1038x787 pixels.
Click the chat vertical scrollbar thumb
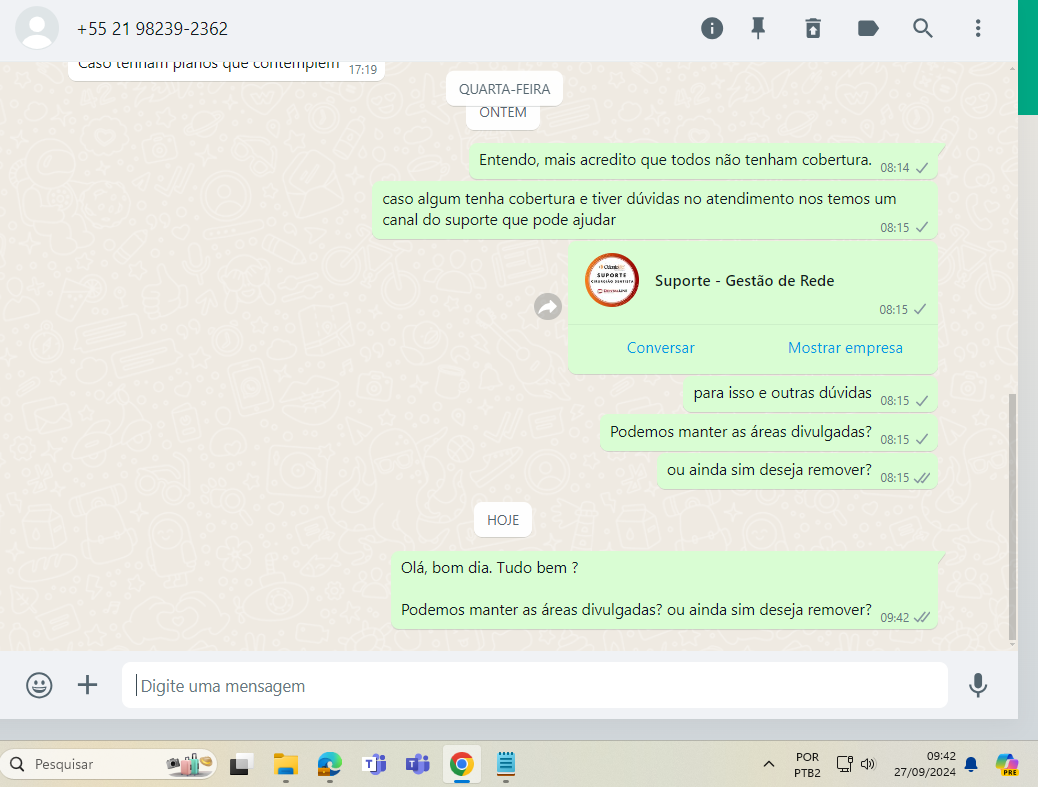pyautogui.click(x=1012, y=516)
